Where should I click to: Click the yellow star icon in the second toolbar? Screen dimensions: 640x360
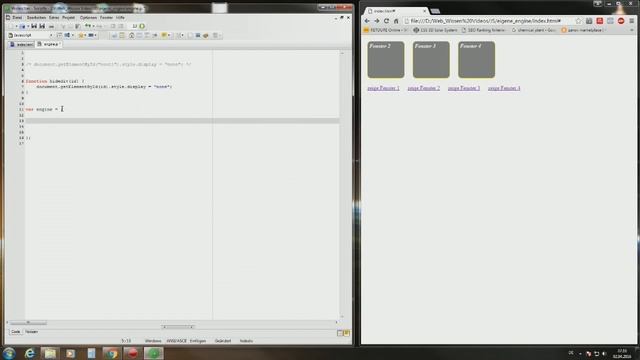coord(81,35)
